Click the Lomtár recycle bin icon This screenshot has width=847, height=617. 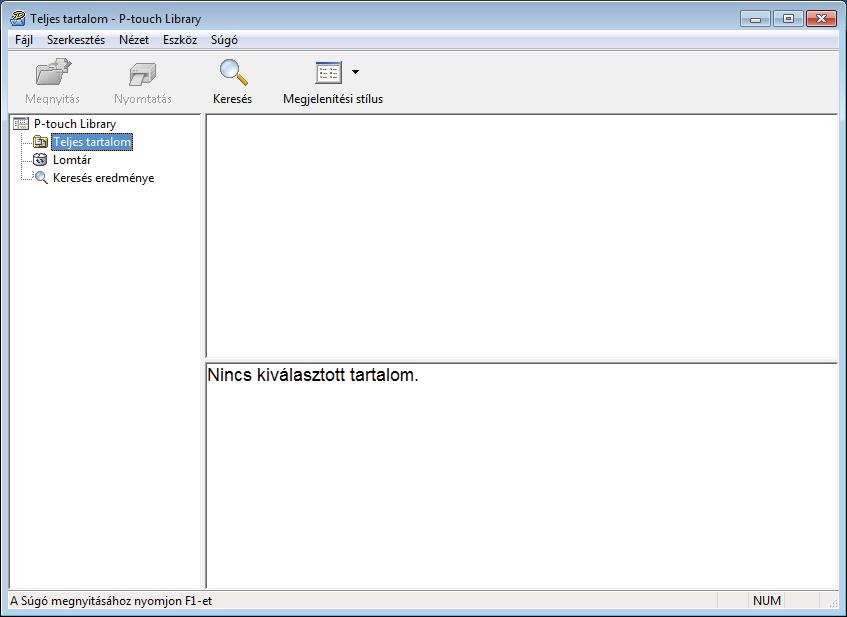tap(40, 159)
